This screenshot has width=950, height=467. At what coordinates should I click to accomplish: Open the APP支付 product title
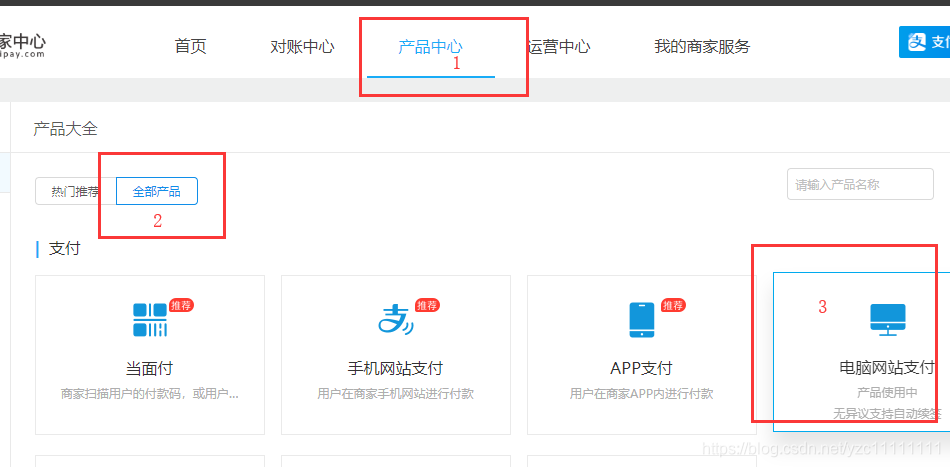point(642,368)
